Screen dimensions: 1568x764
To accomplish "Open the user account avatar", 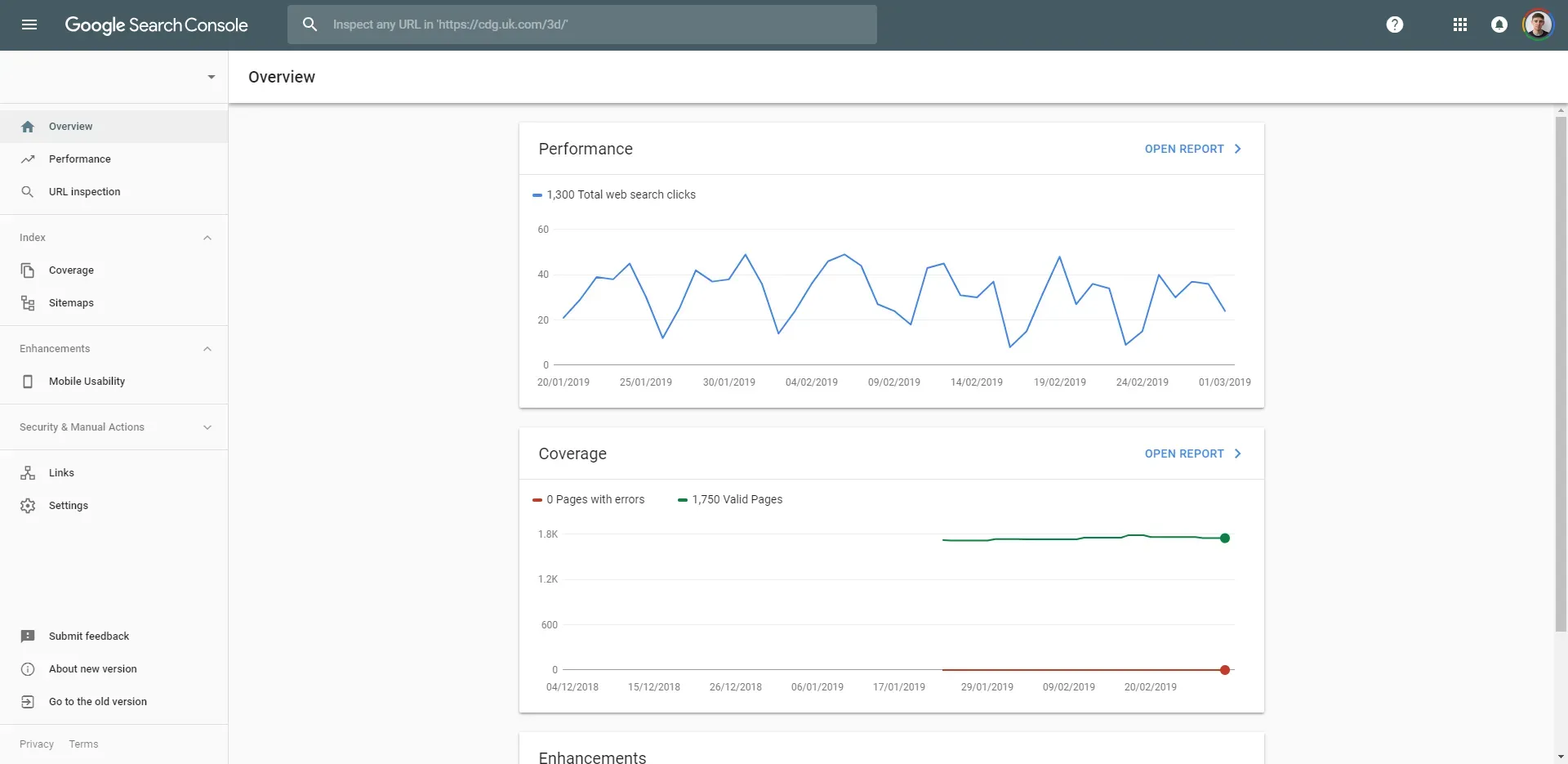I will point(1538,25).
